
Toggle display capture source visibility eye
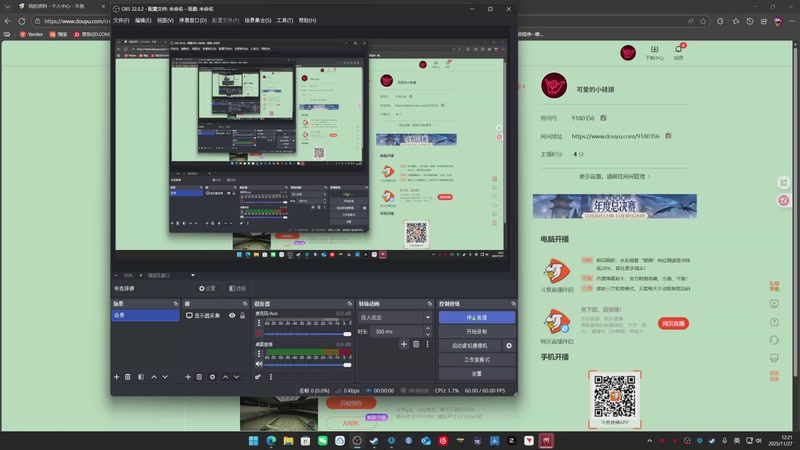(232, 315)
